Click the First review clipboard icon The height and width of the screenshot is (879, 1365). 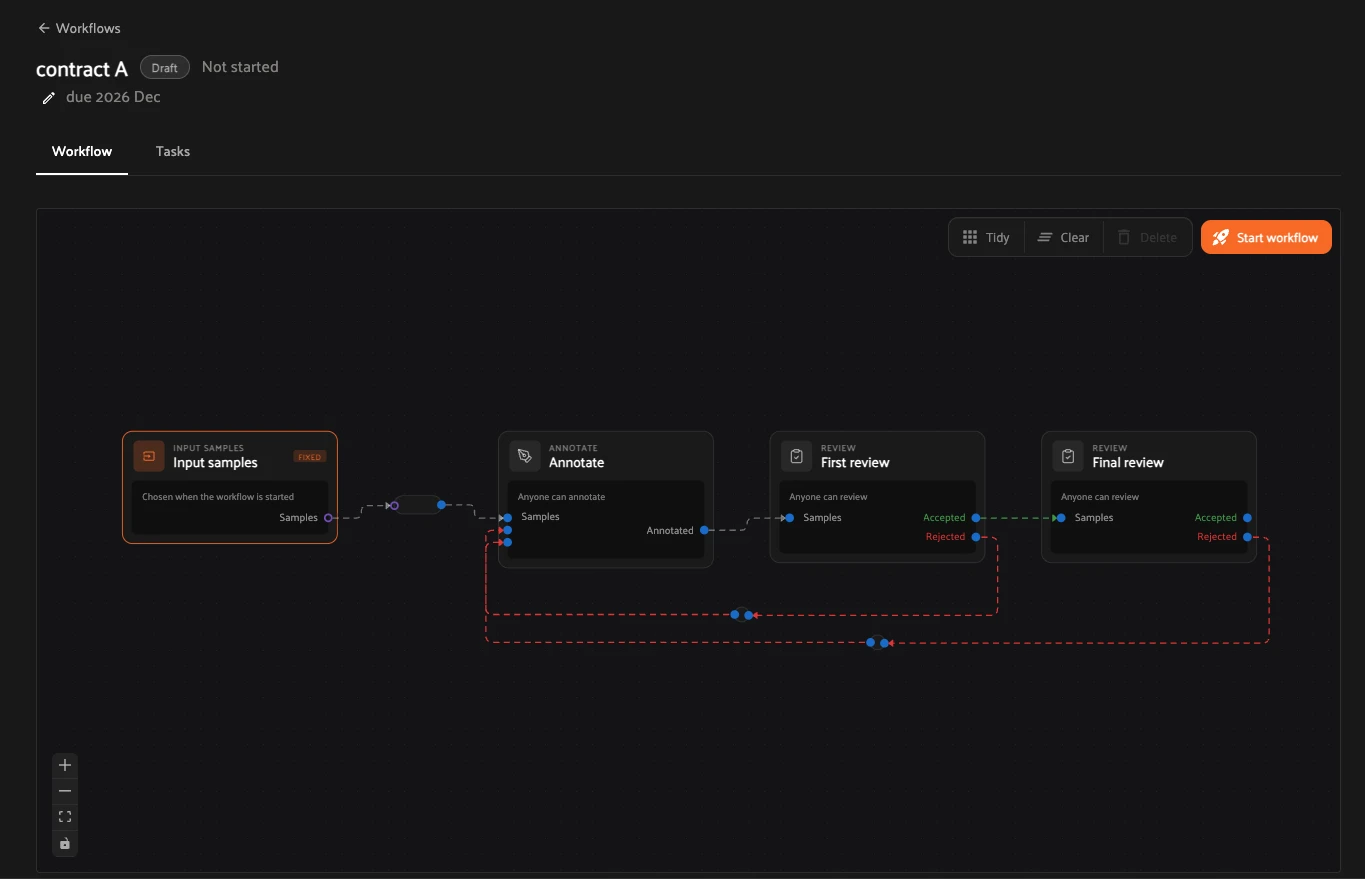(796, 456)
